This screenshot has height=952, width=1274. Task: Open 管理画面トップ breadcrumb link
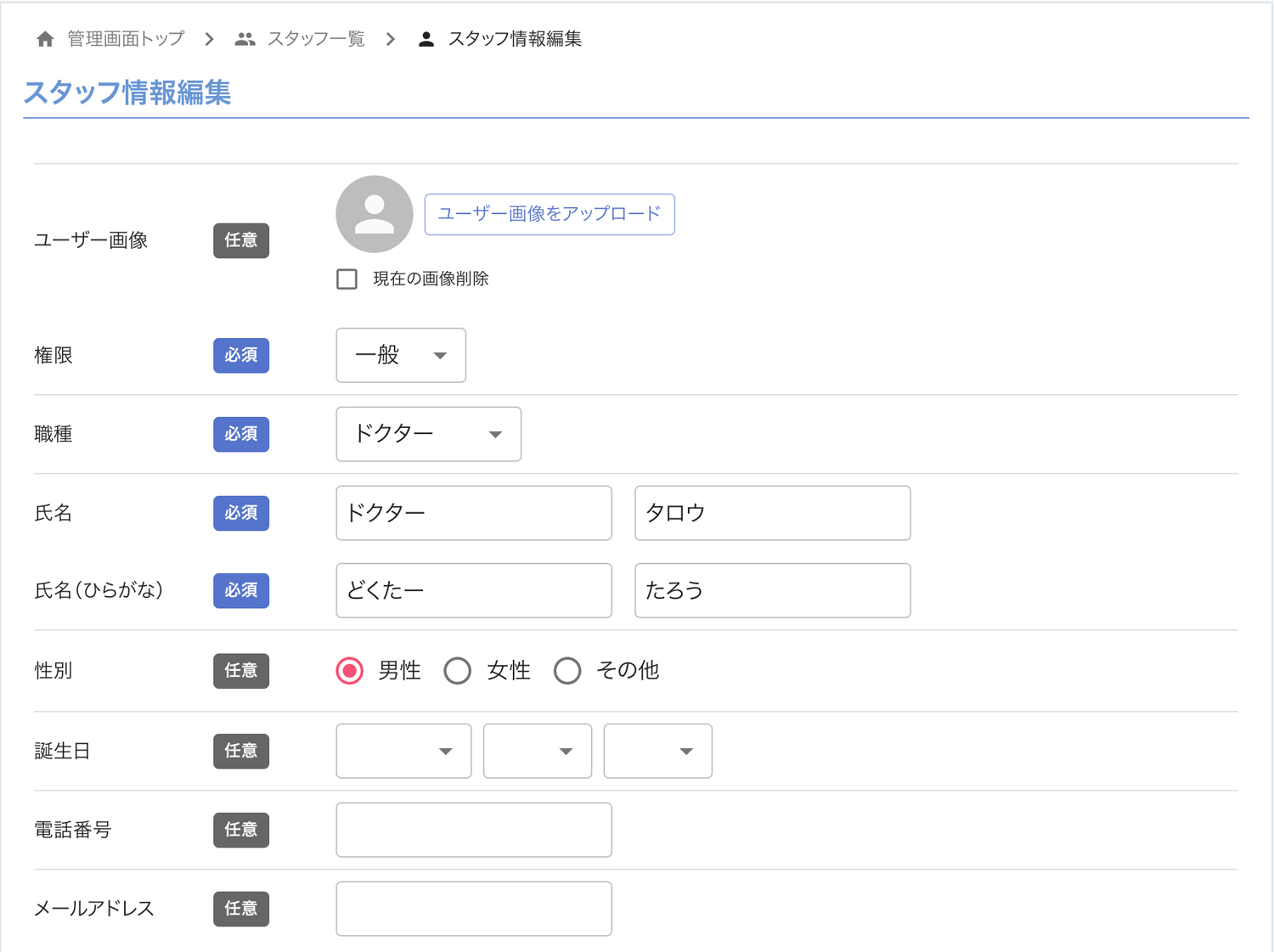click(x=126, y=39)
